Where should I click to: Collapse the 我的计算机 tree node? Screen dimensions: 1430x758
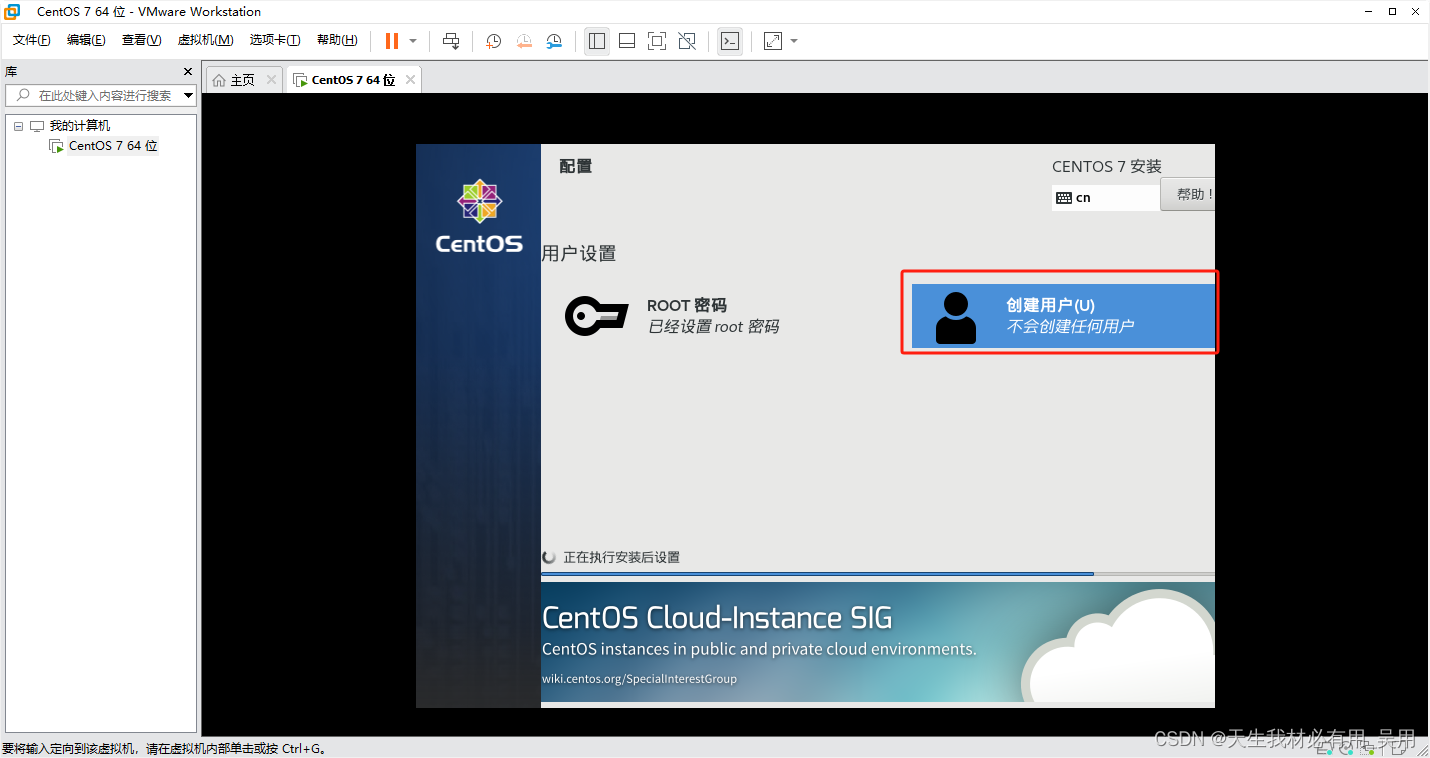tap(18, 126)
